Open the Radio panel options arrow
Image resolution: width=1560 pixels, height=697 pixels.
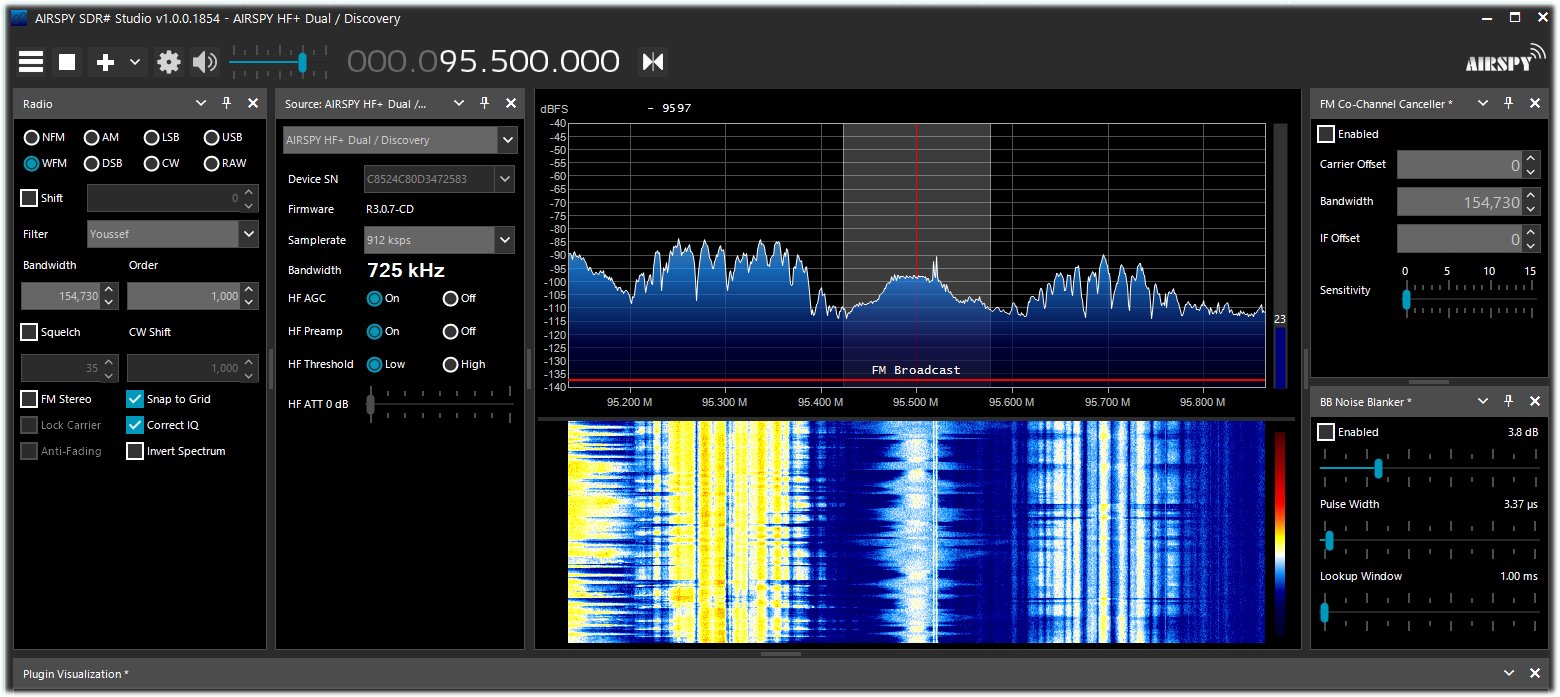tap(201, 103)
